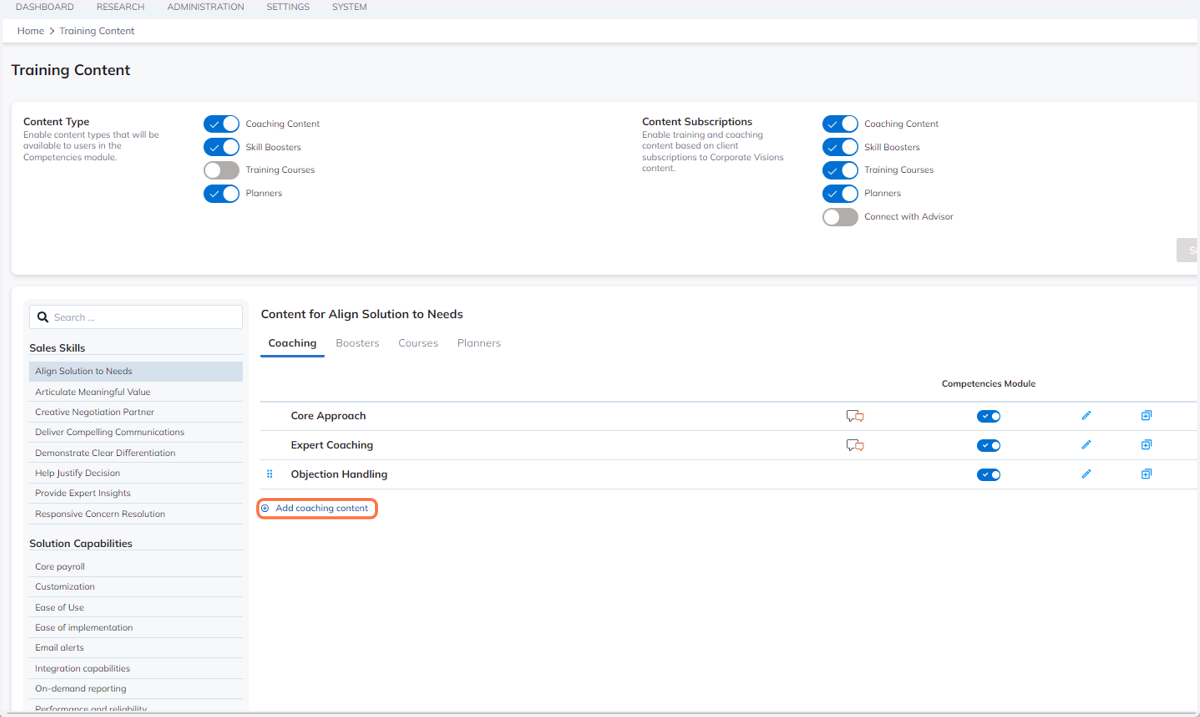Toggle Coaching Content under Content Subscriptions
Image resolution: width=1200 pixels, height=717 pixels.
[840, 124]
